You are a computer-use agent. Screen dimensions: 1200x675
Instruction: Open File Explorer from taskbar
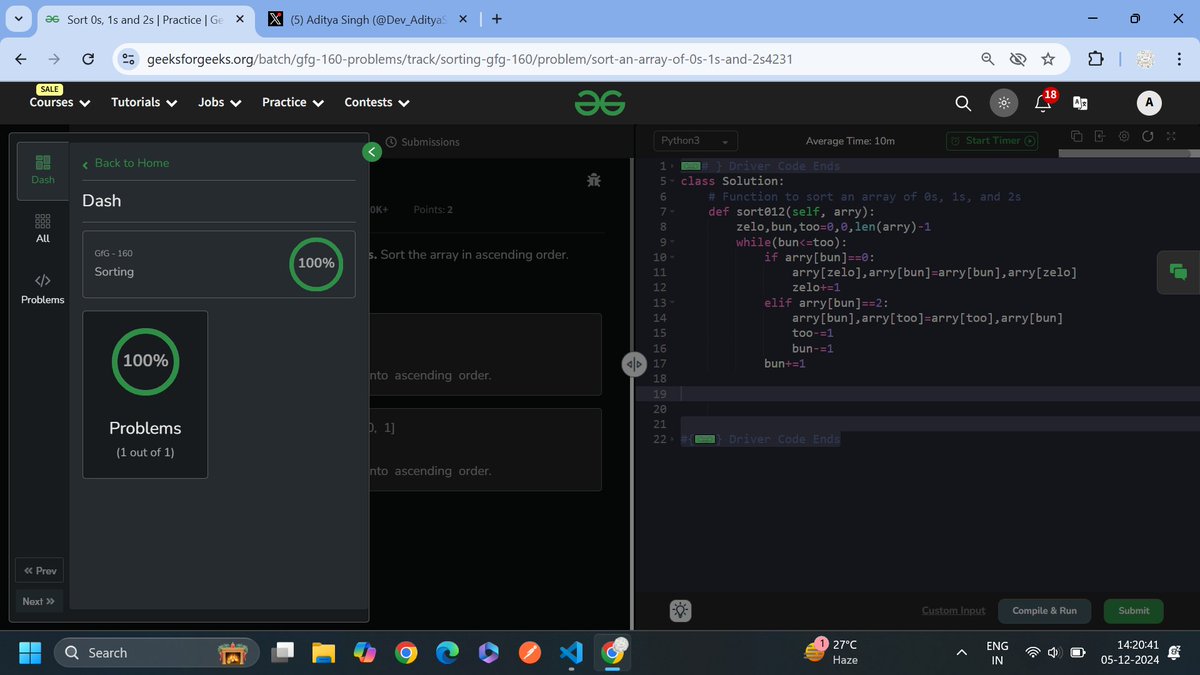[x=323, y=653]
